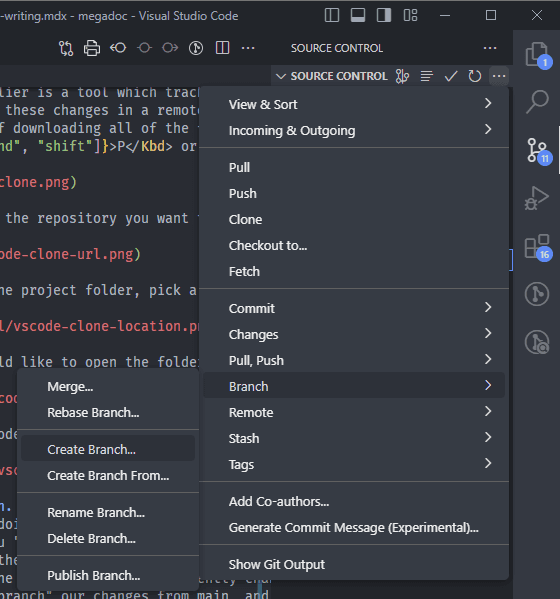Select Create Branch From... in submenu
The image size is (560, 599).
click(108, 475)
